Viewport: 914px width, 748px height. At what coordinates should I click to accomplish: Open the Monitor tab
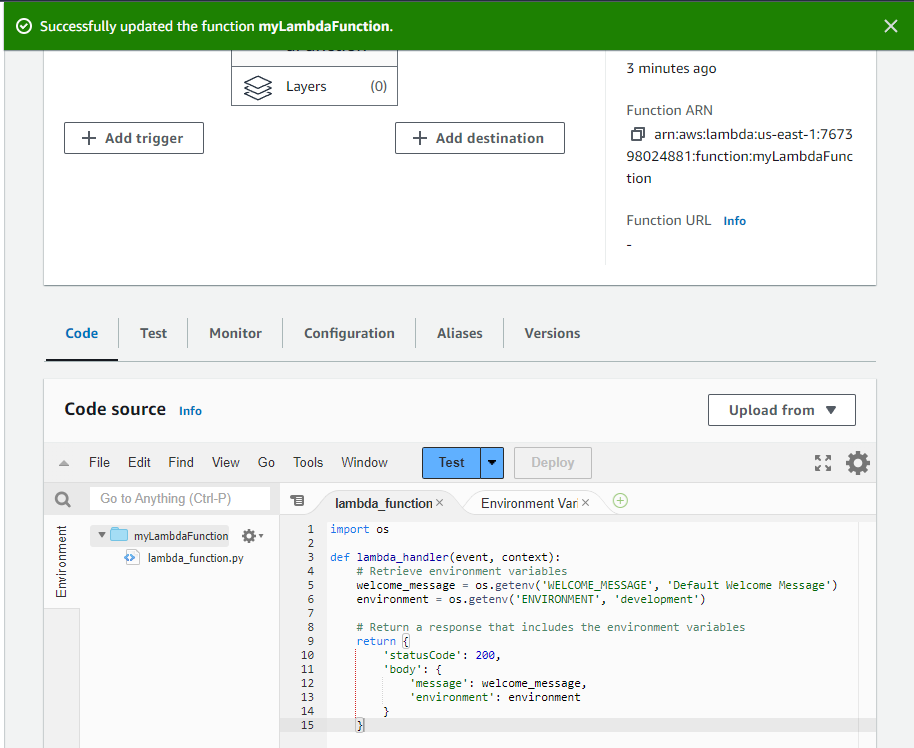[x=235, y=333]
